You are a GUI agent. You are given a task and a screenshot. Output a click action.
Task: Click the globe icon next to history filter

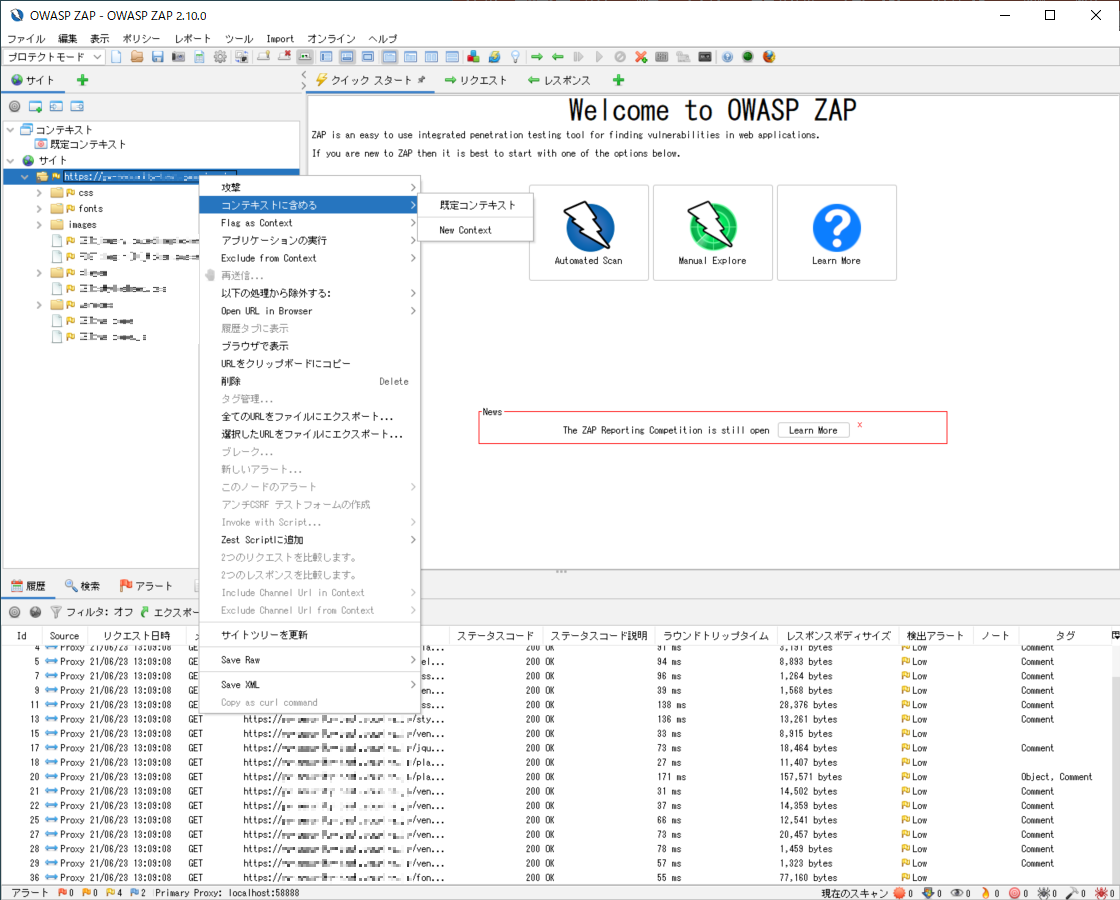[35, 612]
